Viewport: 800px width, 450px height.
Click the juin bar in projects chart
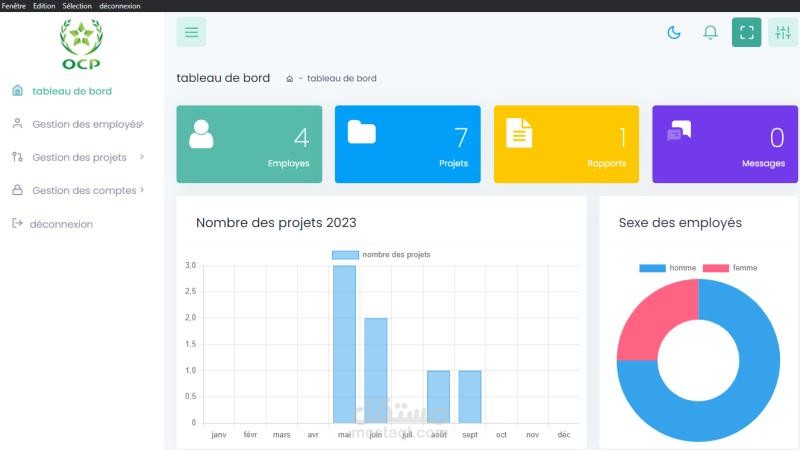[376, 370]
